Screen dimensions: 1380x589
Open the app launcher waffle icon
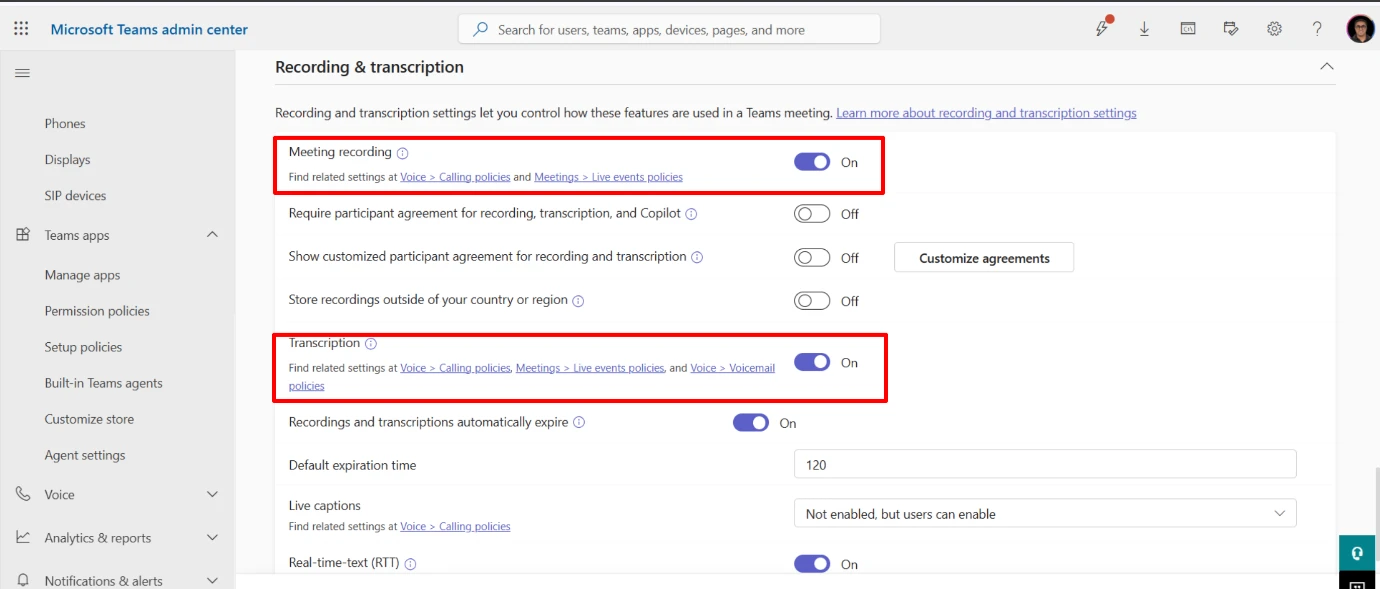tap(21, 29)
